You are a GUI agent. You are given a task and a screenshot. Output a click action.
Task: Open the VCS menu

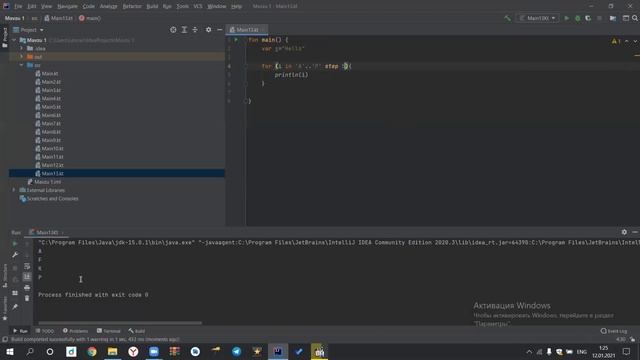click(198, 6)
